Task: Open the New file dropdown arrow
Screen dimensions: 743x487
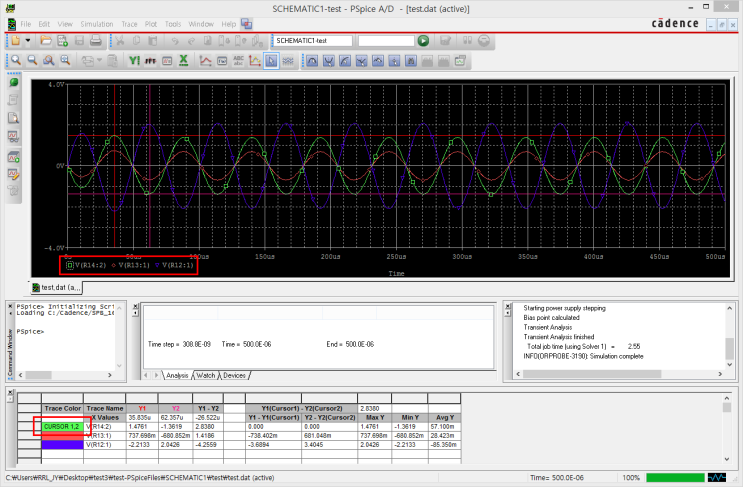Action: [x=28, y=41]
